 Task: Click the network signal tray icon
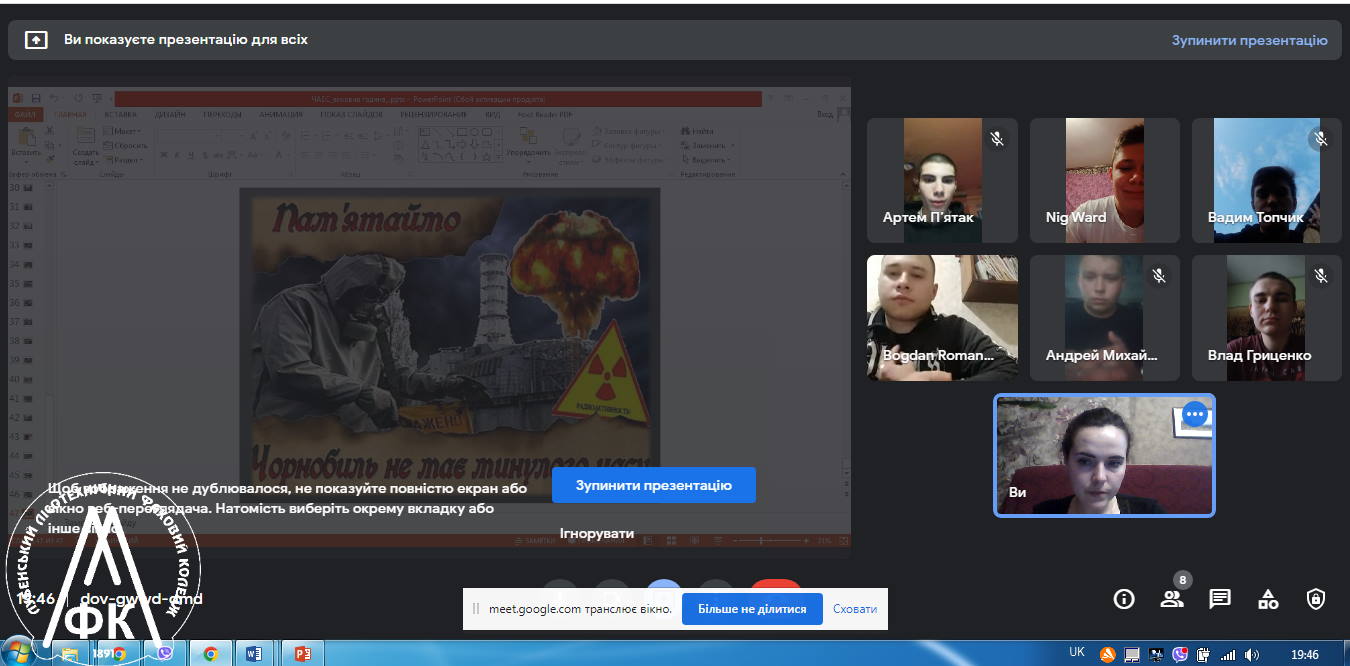(1228, 655)
